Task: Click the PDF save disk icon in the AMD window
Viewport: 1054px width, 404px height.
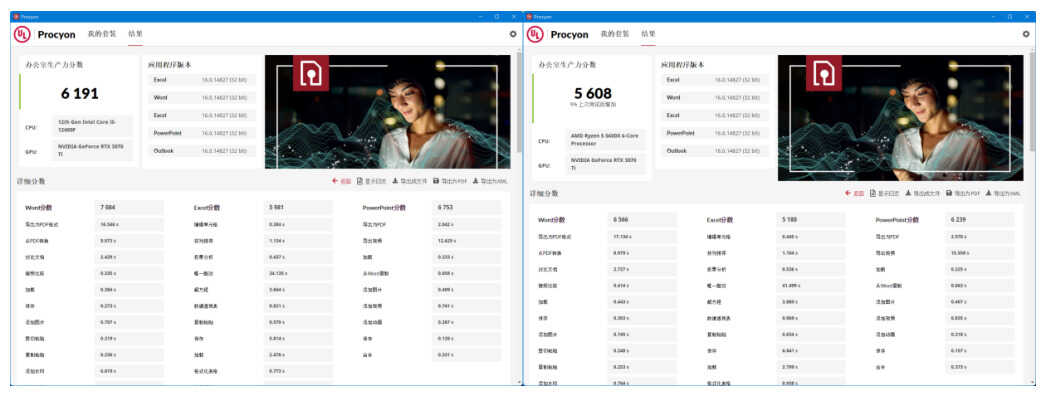Action: pos(948,193)
